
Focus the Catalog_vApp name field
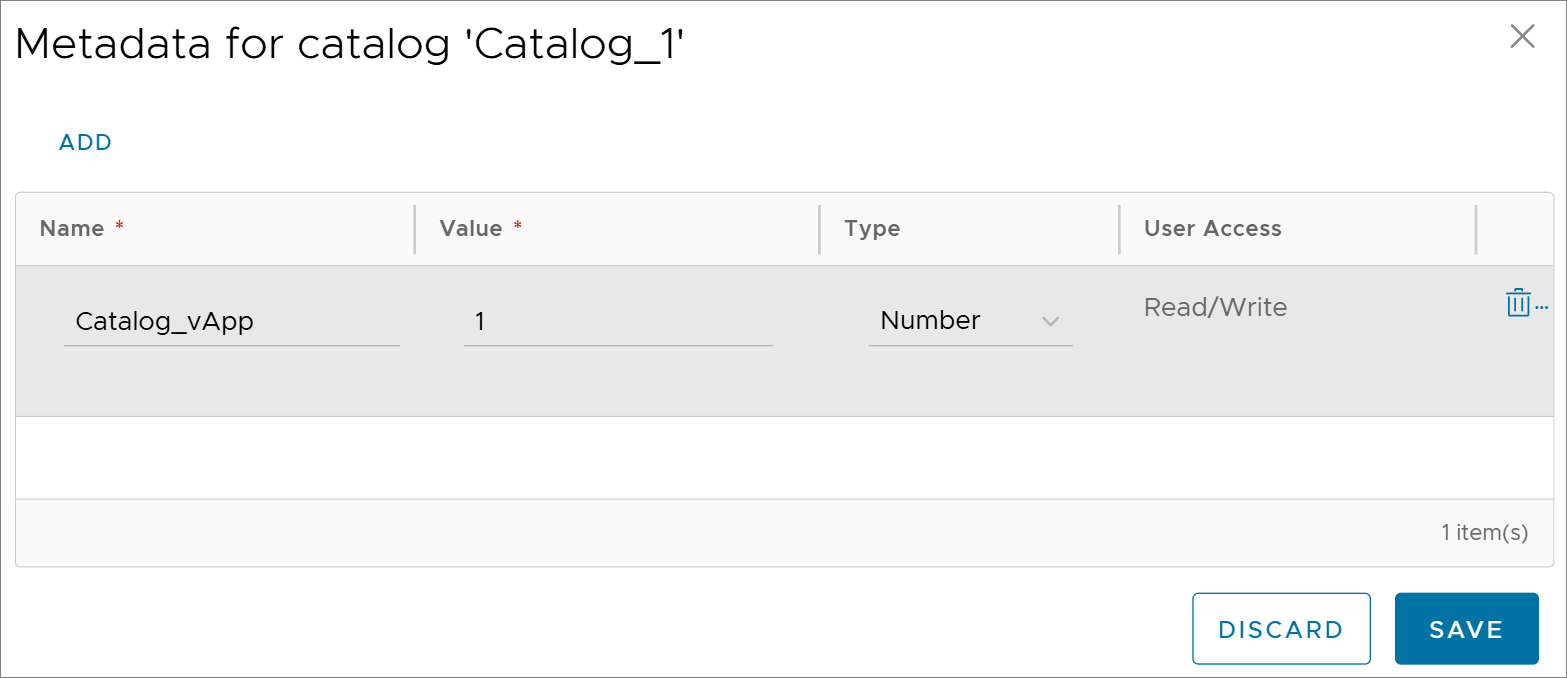point(231,321)
